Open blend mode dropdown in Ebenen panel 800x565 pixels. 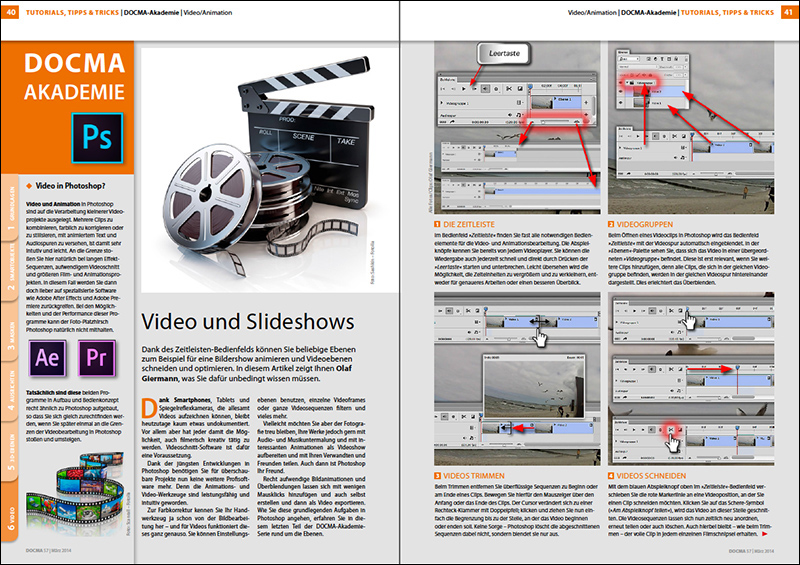pos(638,67)
